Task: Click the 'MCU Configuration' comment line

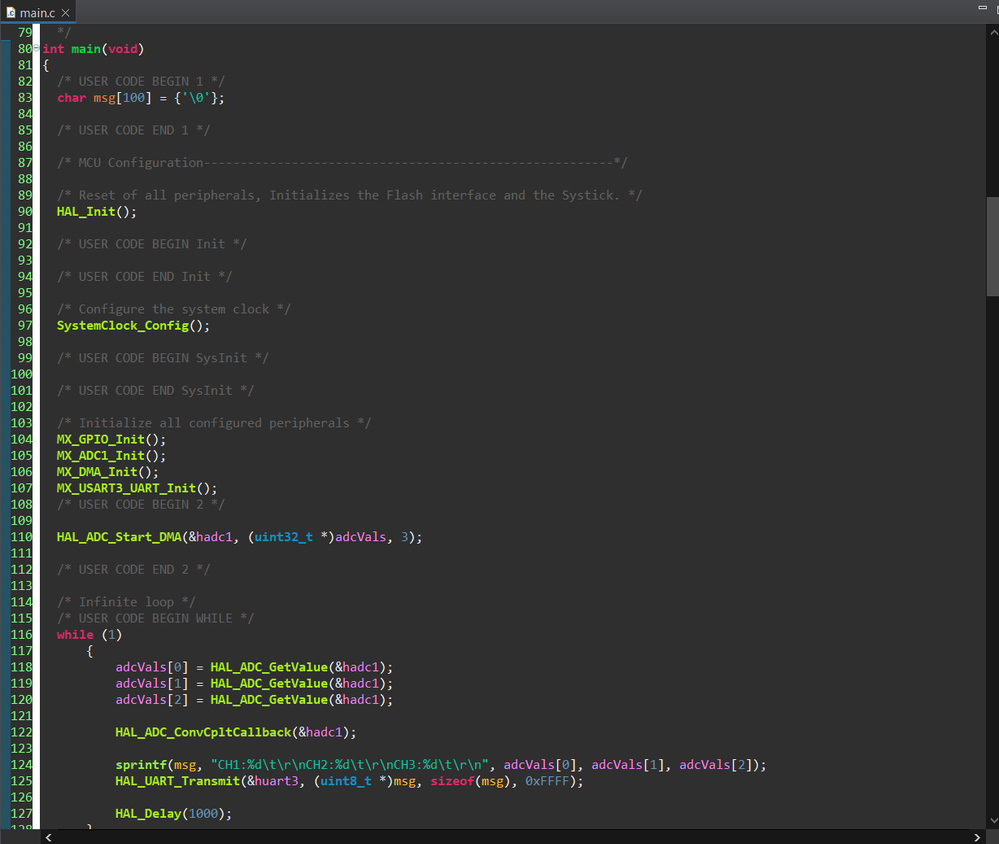Action: (342, 163)
